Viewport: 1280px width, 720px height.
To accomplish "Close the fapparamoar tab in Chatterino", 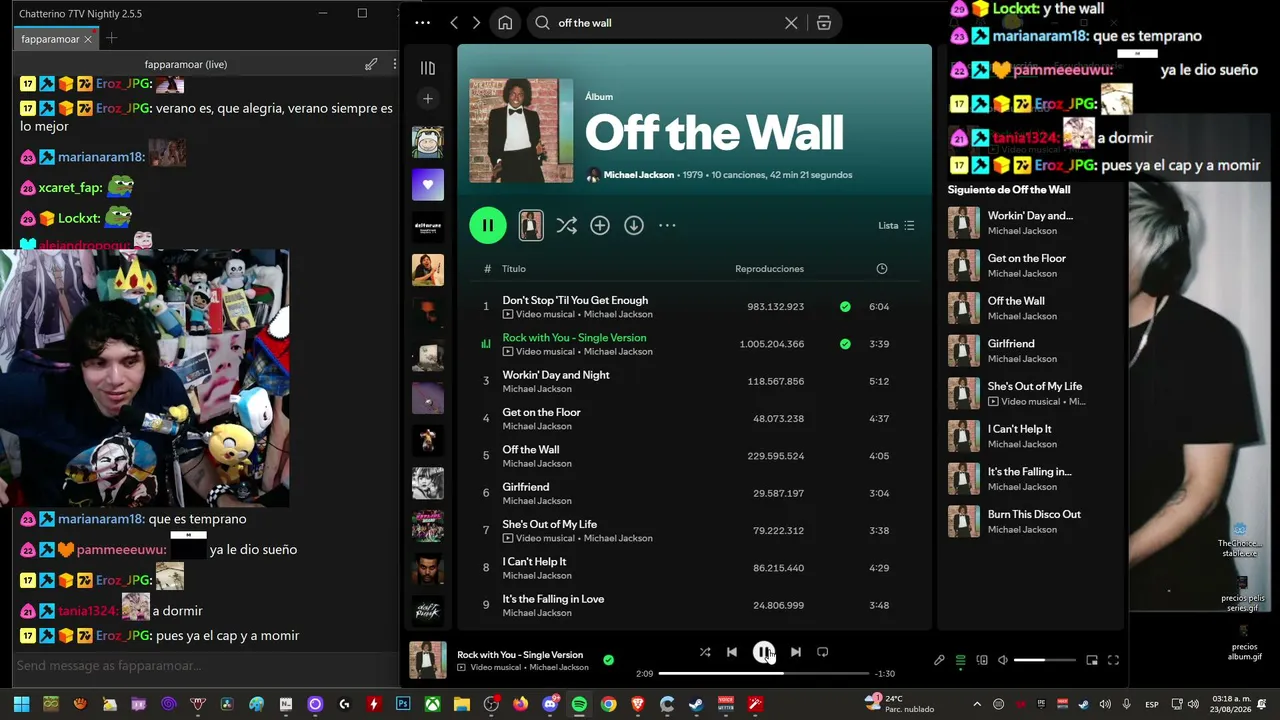I will pyautogui.click(x=88, y=39).
